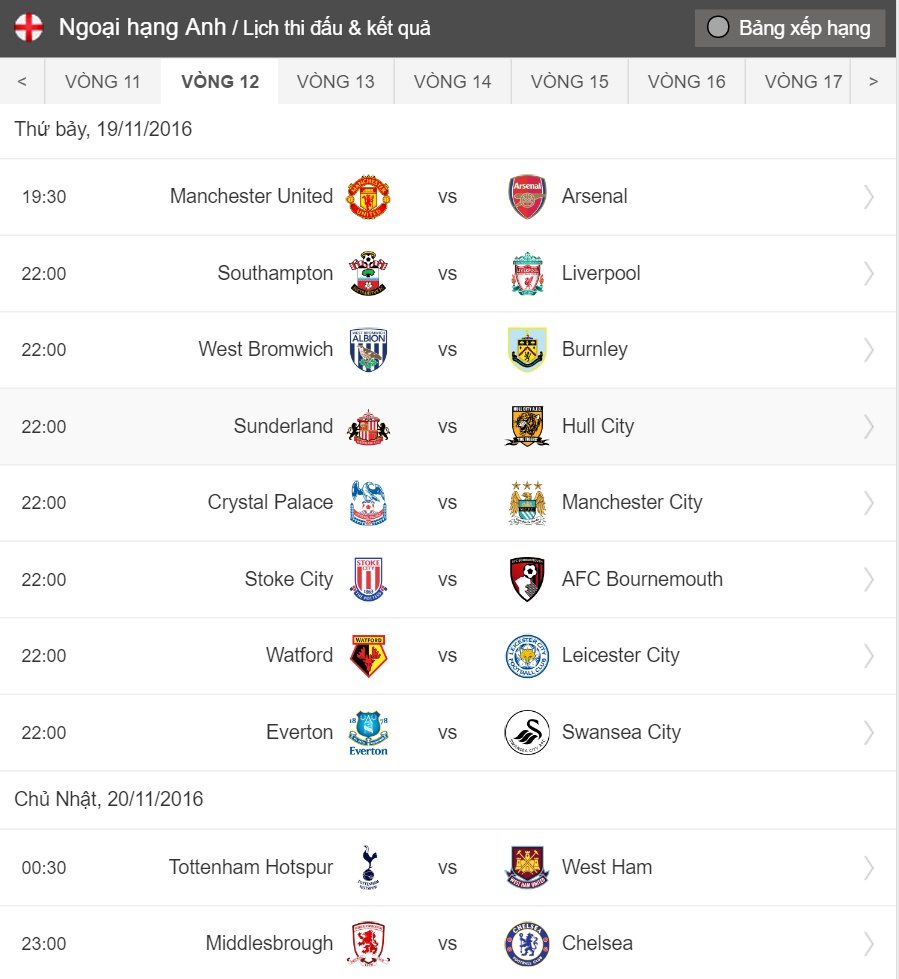This screenshot has height=979, width=899.
Task: Click the Manchester United club crest
Action: pos(367,197)
